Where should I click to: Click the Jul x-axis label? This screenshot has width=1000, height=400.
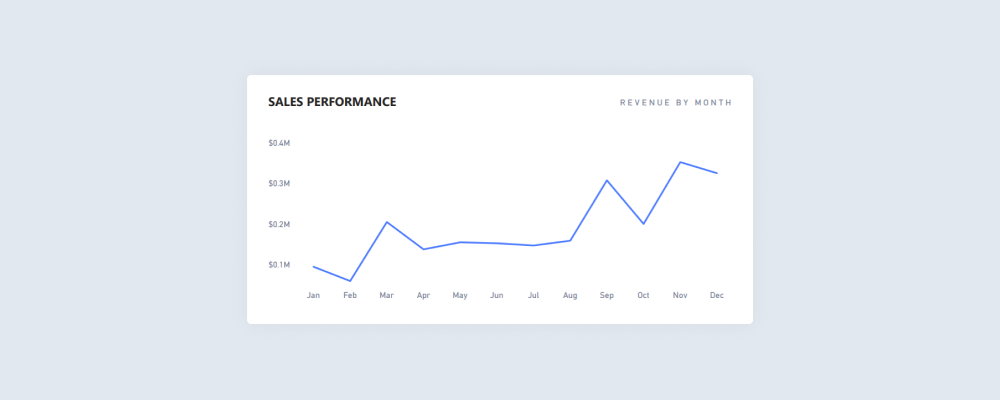pos(533,296)
